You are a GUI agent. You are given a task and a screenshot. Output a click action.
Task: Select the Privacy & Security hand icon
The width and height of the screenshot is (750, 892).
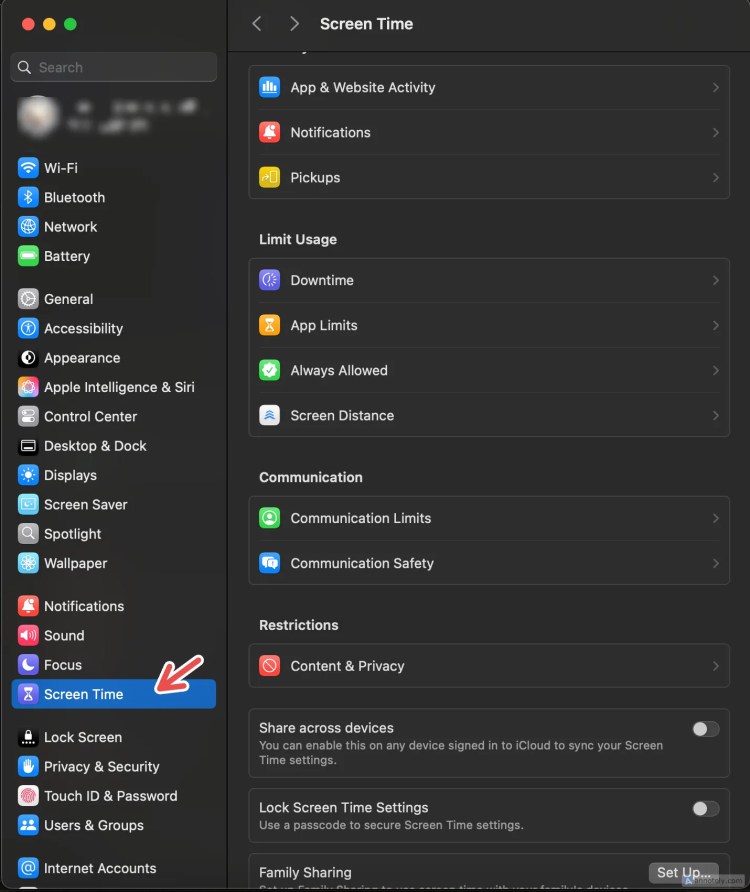point(28,766)
